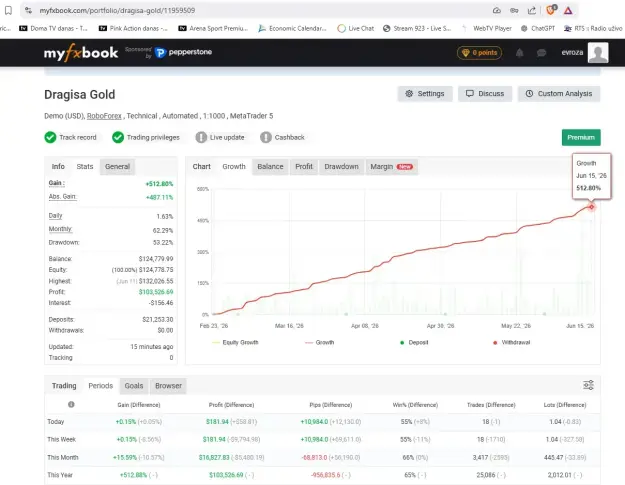Click the This Year trades value 25,086
Screen dimensions: 625x485
click(485, 475)
